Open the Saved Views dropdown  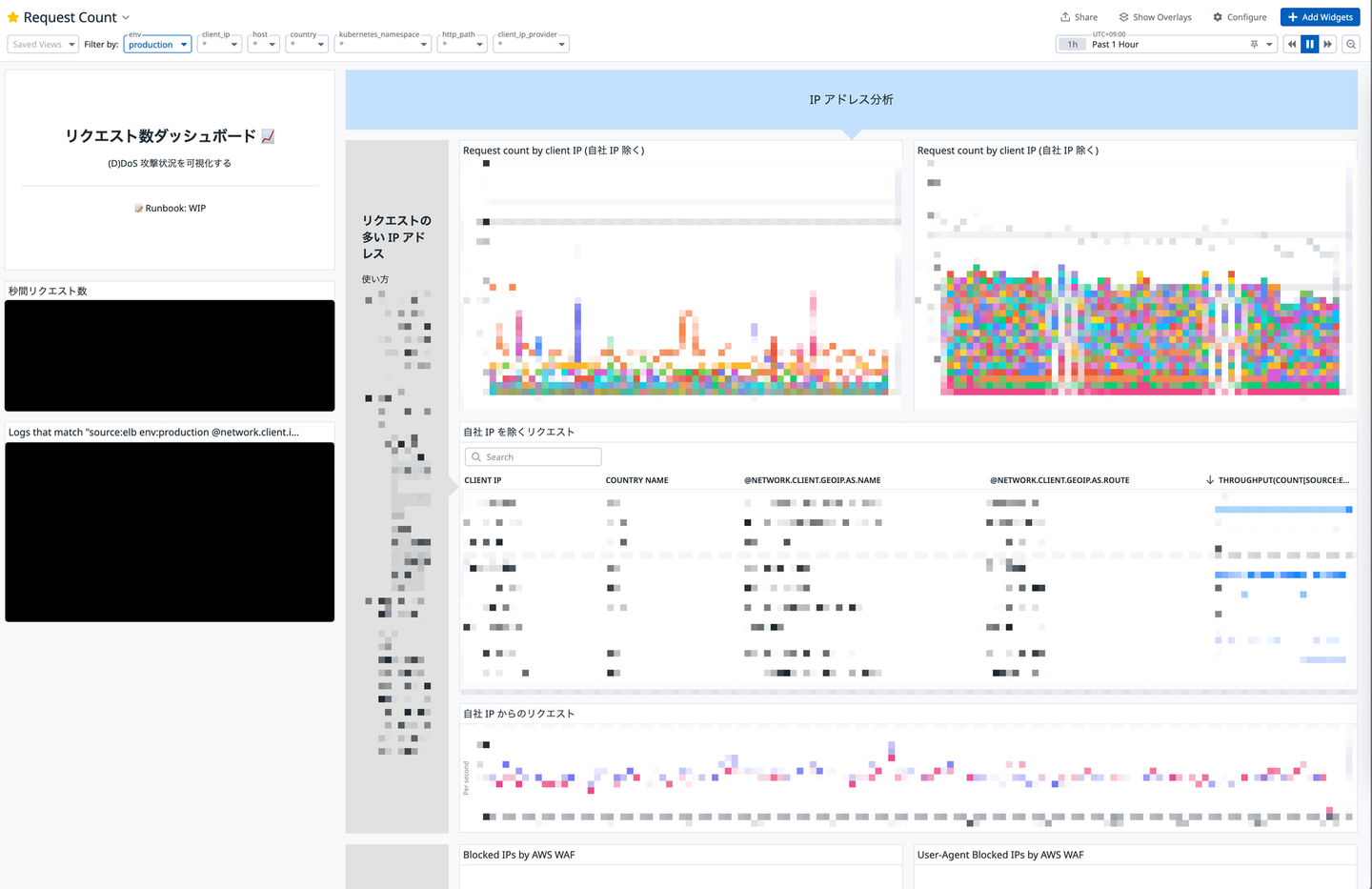(43, 44)
